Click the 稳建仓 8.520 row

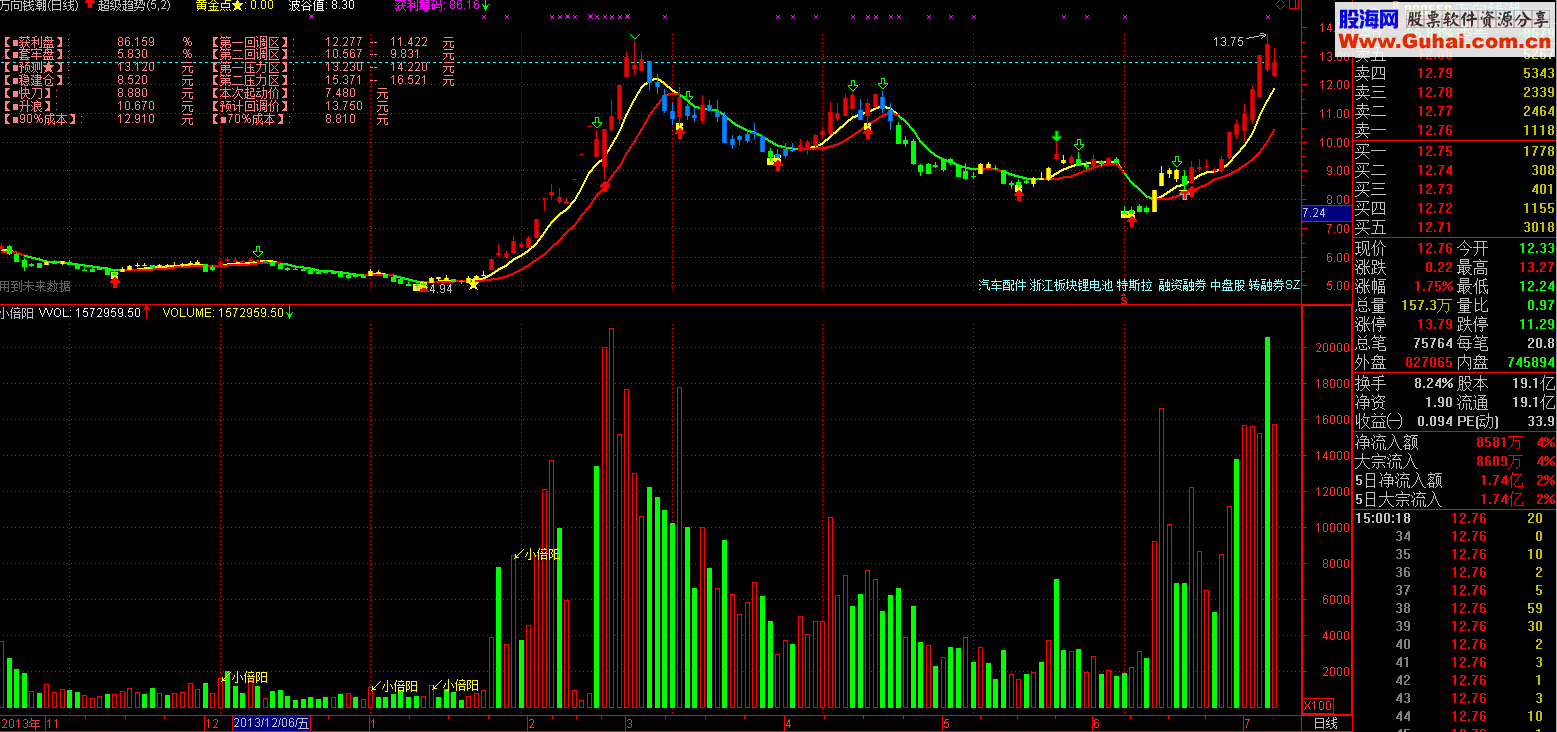(x=98, y=80)
